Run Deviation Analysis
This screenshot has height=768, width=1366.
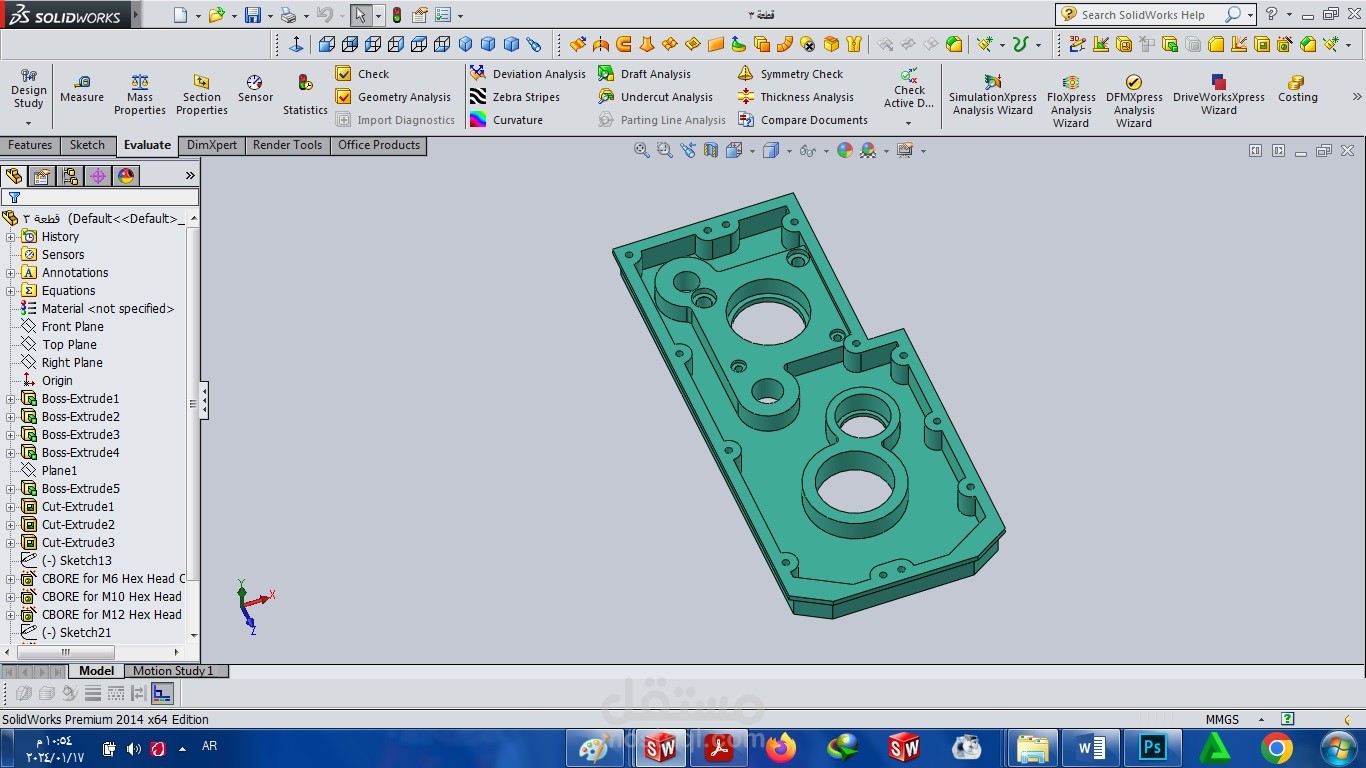527,74
